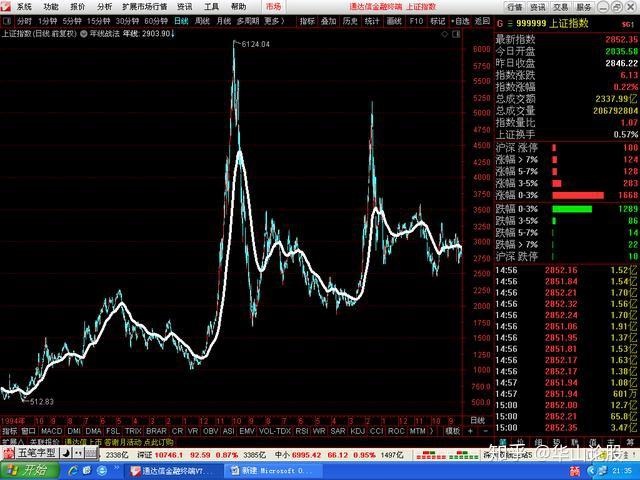
Task: Switch chart to 月线 period
Action: (224, 21)
